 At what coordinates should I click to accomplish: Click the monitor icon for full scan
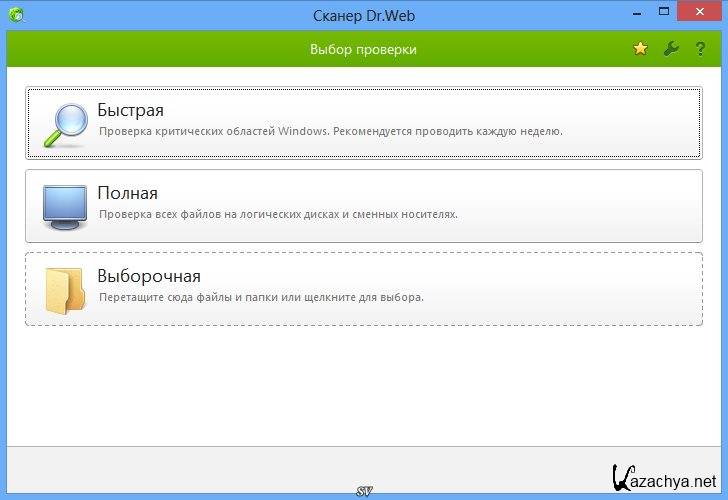(x=62, y=206)
